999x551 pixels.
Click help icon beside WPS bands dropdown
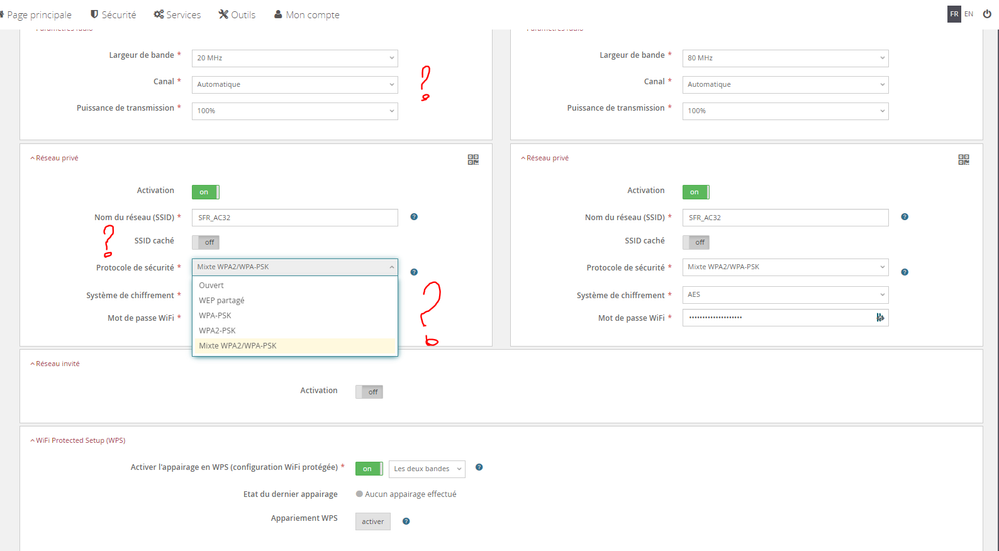click(480, 468)
